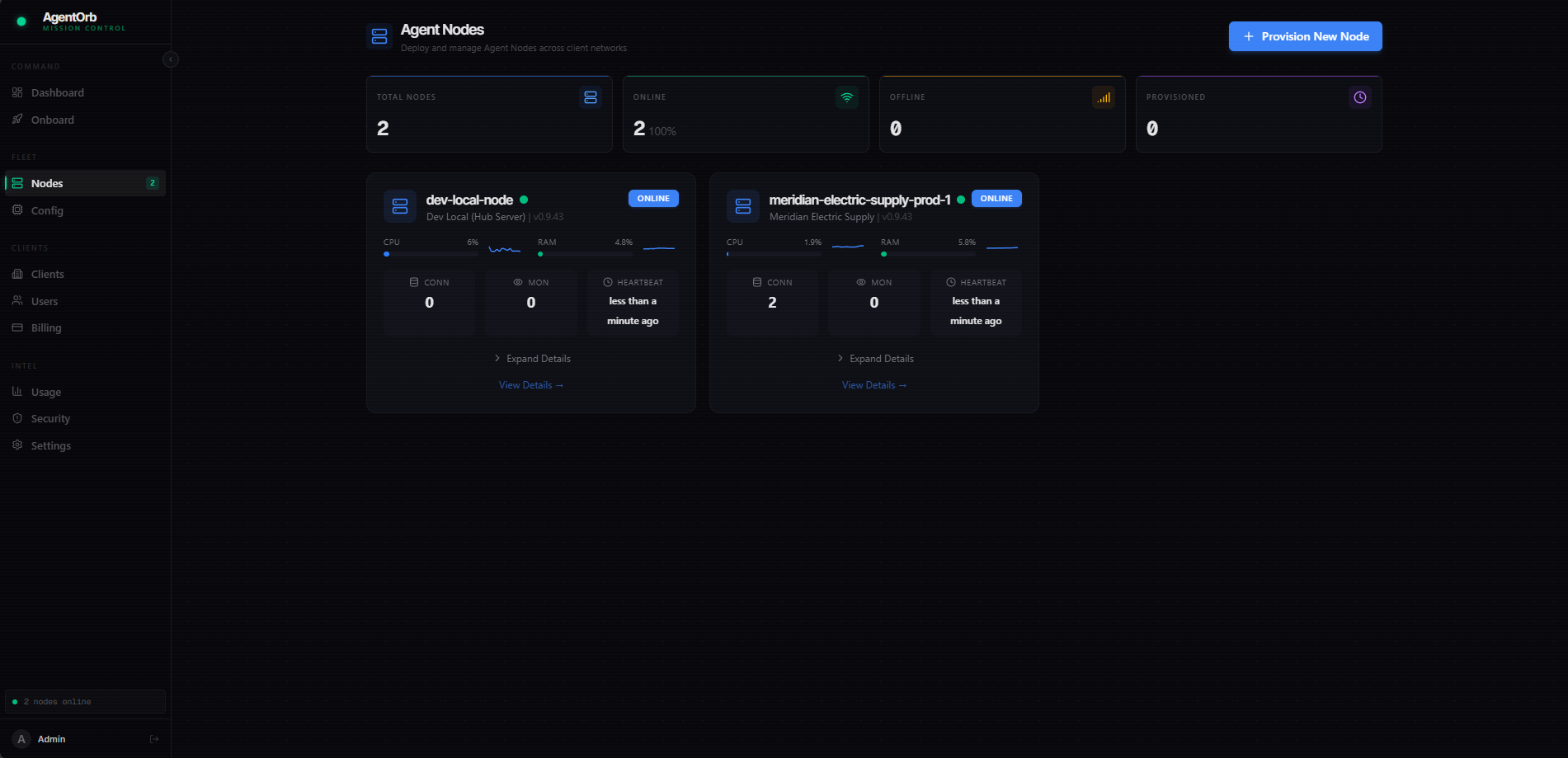The height and width of the screenshot is (758, 1568).
Task: Click the Total Nodes server icon
Action: click(x=591, y=97)
